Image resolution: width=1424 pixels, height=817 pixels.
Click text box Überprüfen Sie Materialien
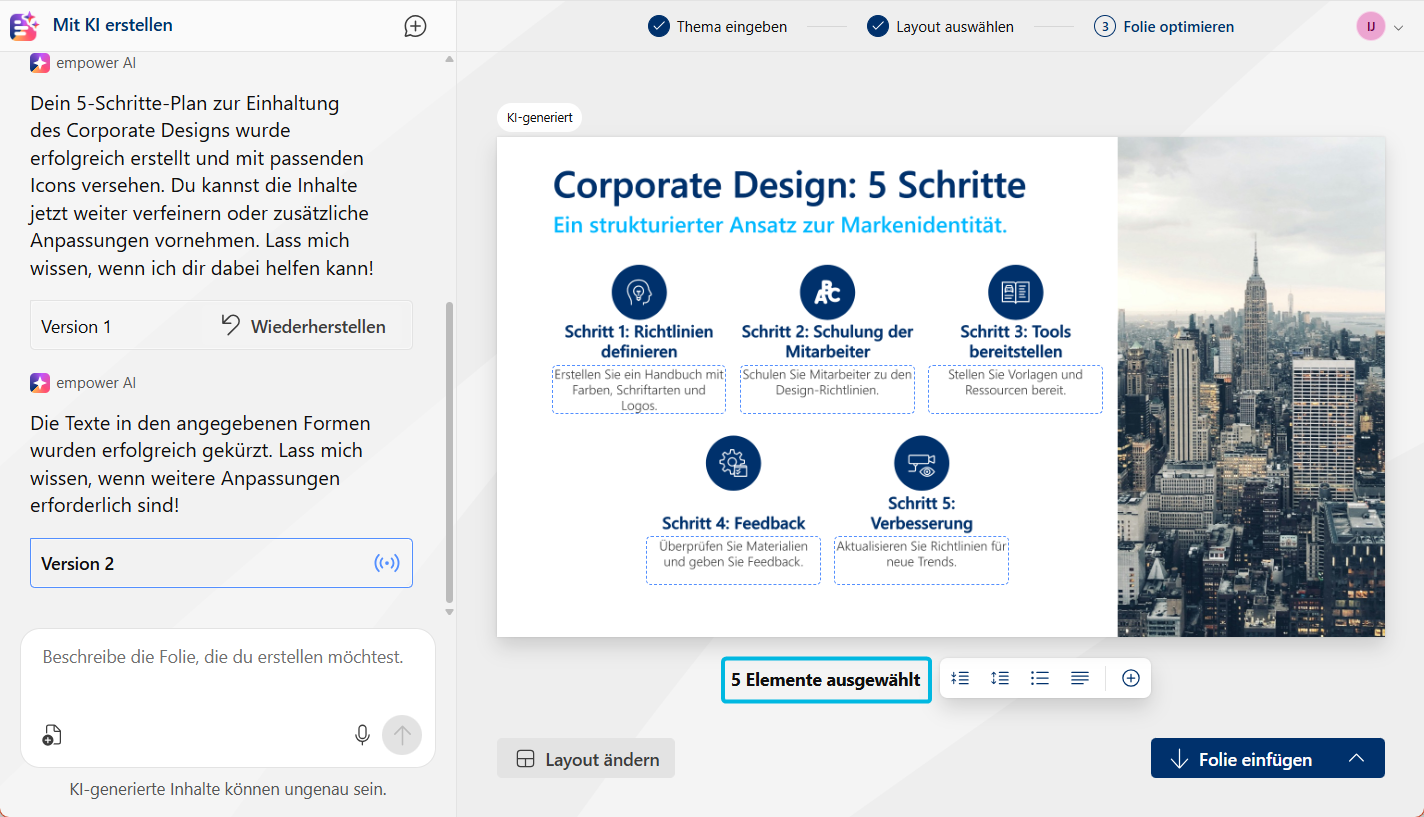click(733, 561)
